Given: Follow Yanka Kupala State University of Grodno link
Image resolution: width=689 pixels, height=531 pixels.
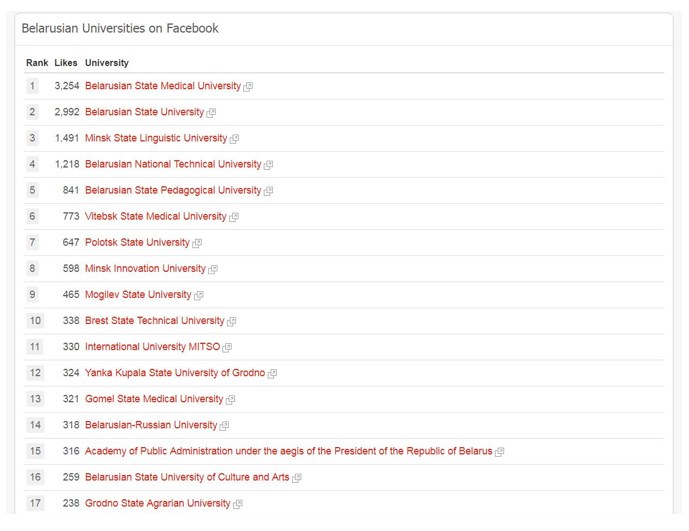Looking at the screenshot, I should [x=175, y=373].
